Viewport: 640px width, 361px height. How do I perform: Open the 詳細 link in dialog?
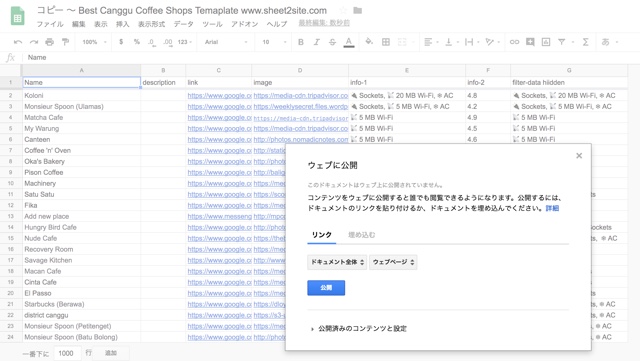(552, 208)
